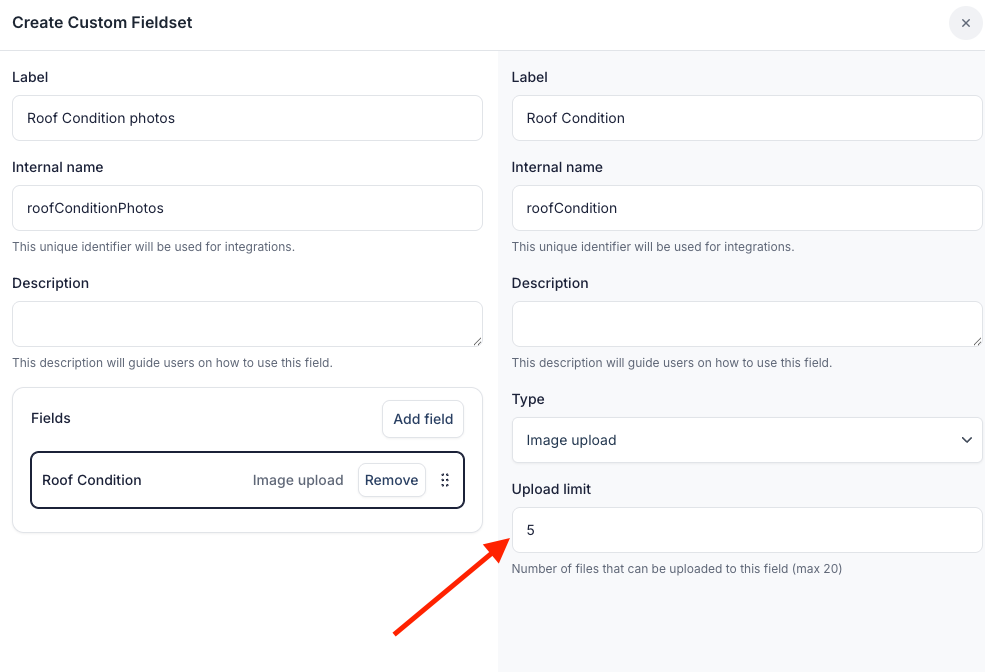The height and width of the screenshot is (672, 985).
Task: Edit the field Label input 'Roof Condition'
Action: click(x=746, y=118)
